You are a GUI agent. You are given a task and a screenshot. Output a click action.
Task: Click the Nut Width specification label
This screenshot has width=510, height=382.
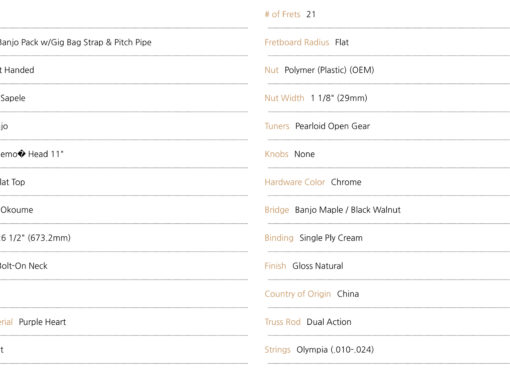[x=284, y=98]
